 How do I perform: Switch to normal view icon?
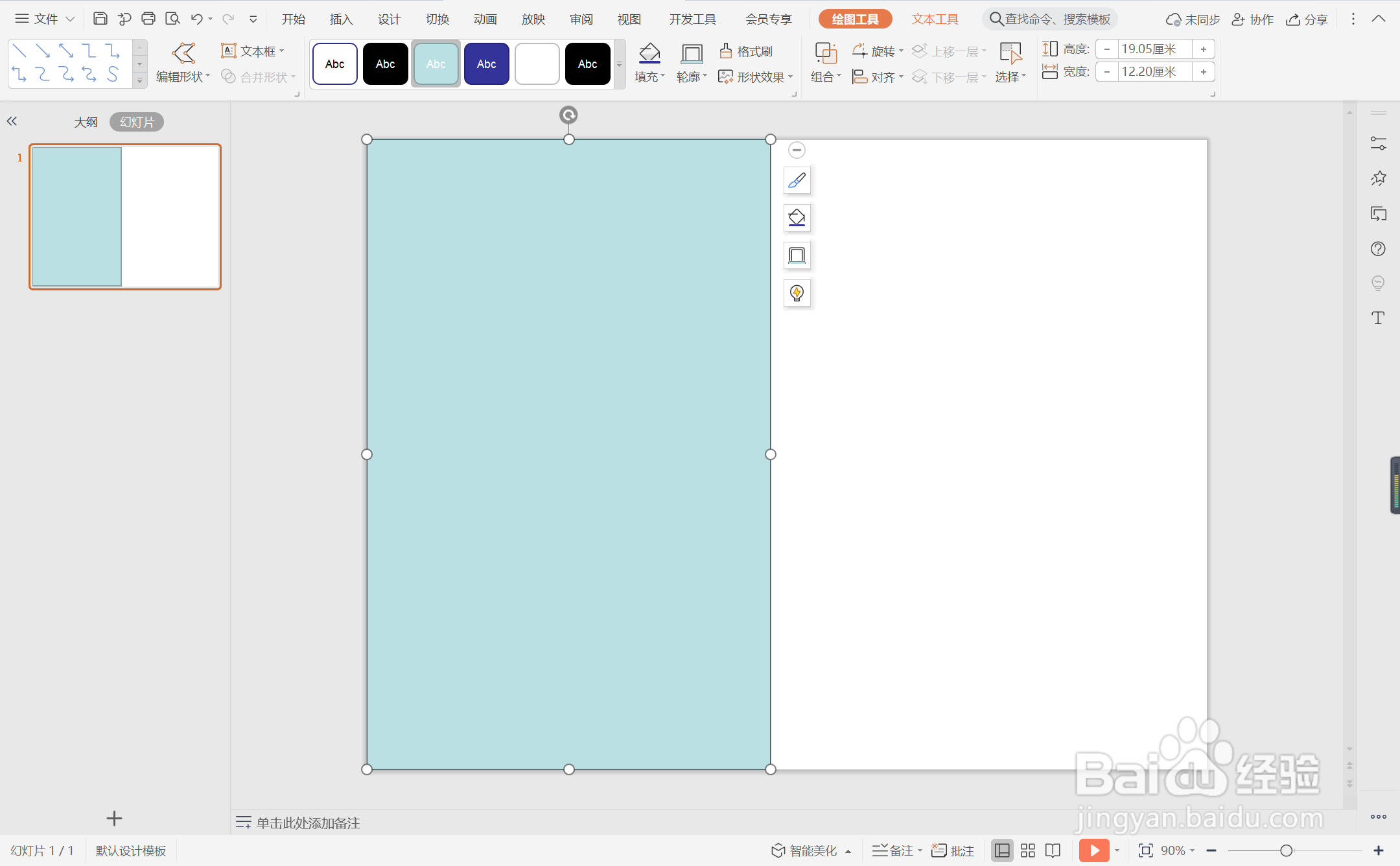[1002, 850]
